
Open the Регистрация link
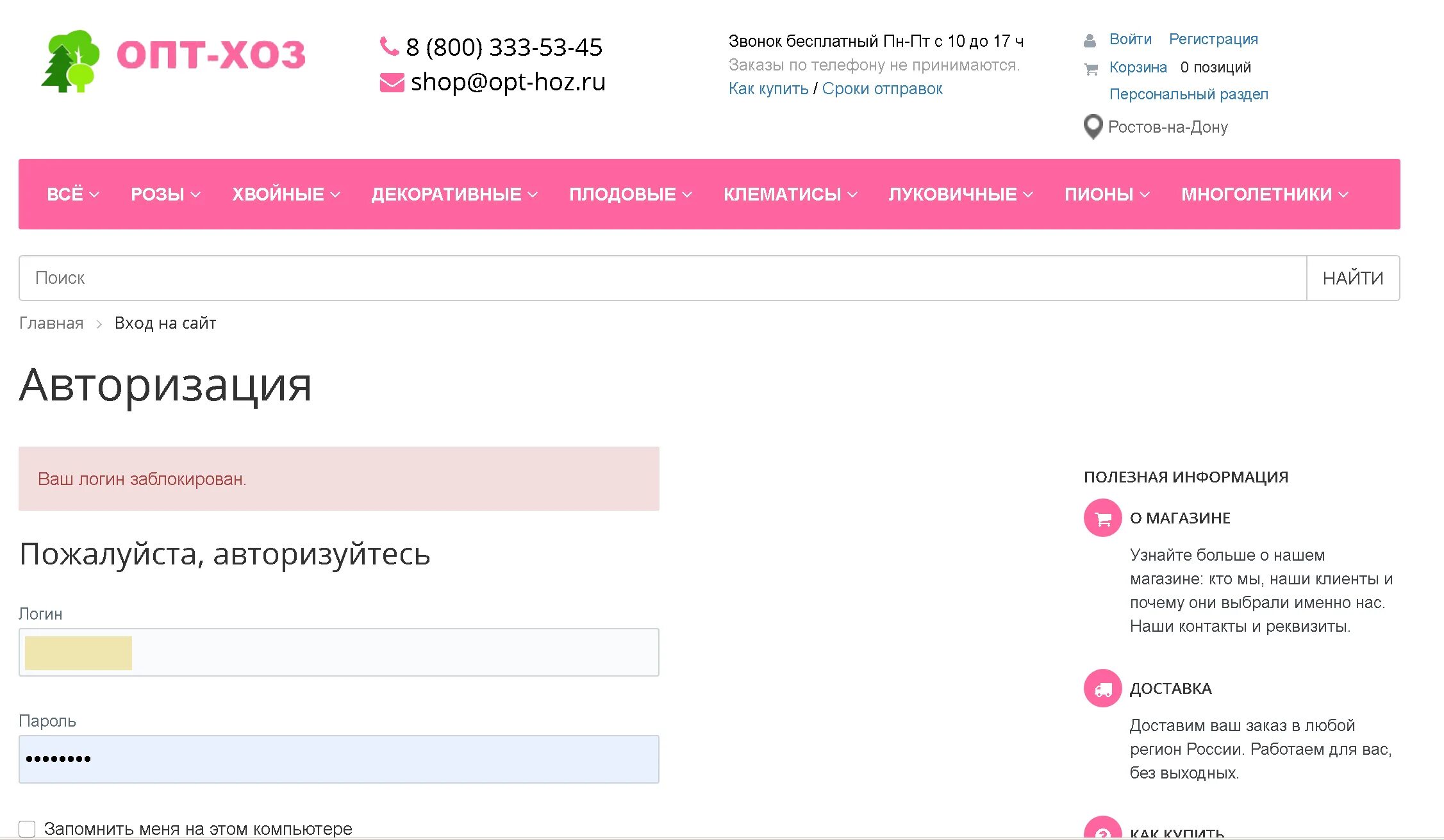coord(1213,39)
